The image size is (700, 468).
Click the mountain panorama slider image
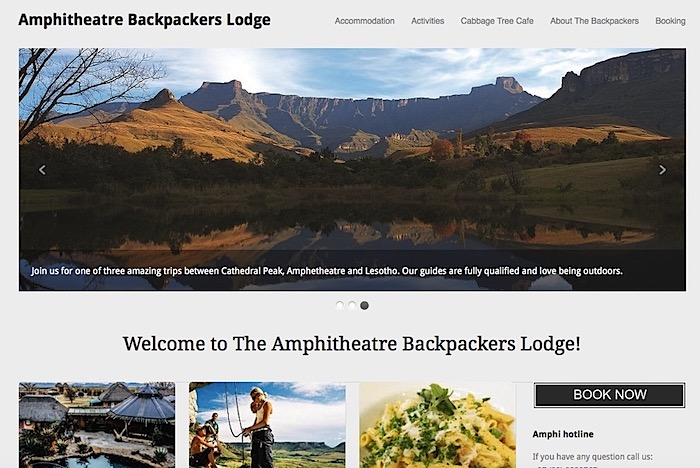pyautogui.click(x=352, y=147)
